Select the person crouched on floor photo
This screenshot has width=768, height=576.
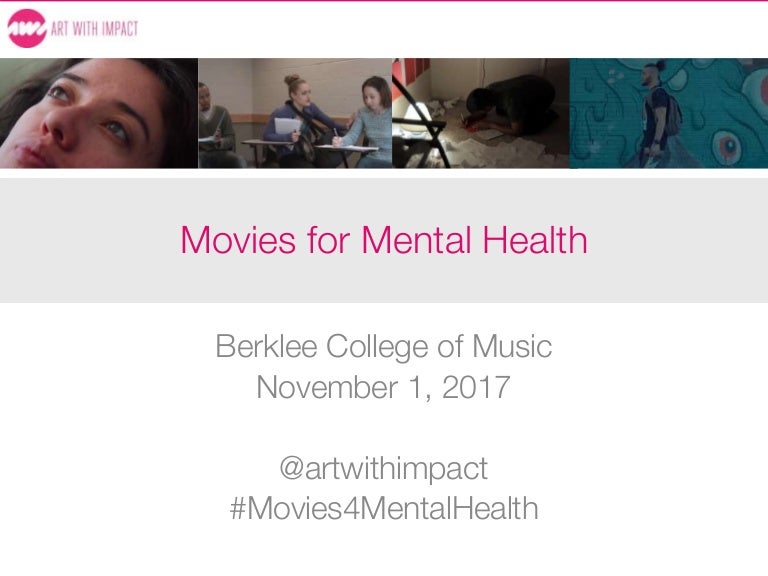point(481,113)
